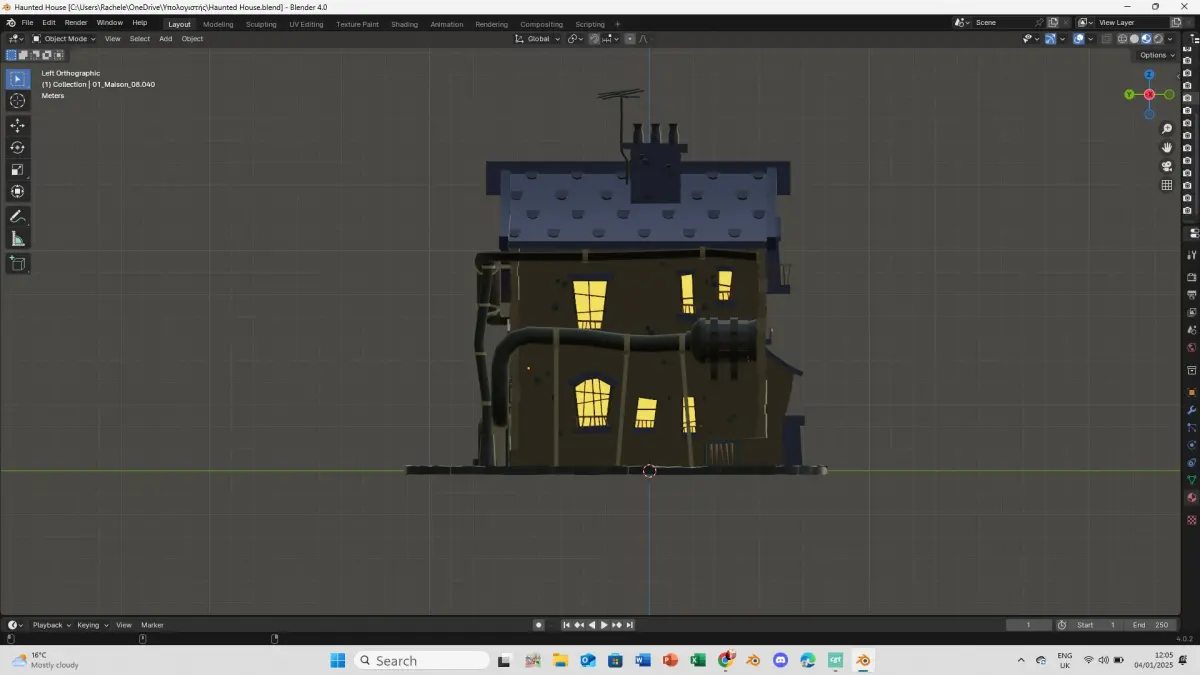Expand the viewport shading options arrow
The image size is (1200, 675).
click(1170, 39)
